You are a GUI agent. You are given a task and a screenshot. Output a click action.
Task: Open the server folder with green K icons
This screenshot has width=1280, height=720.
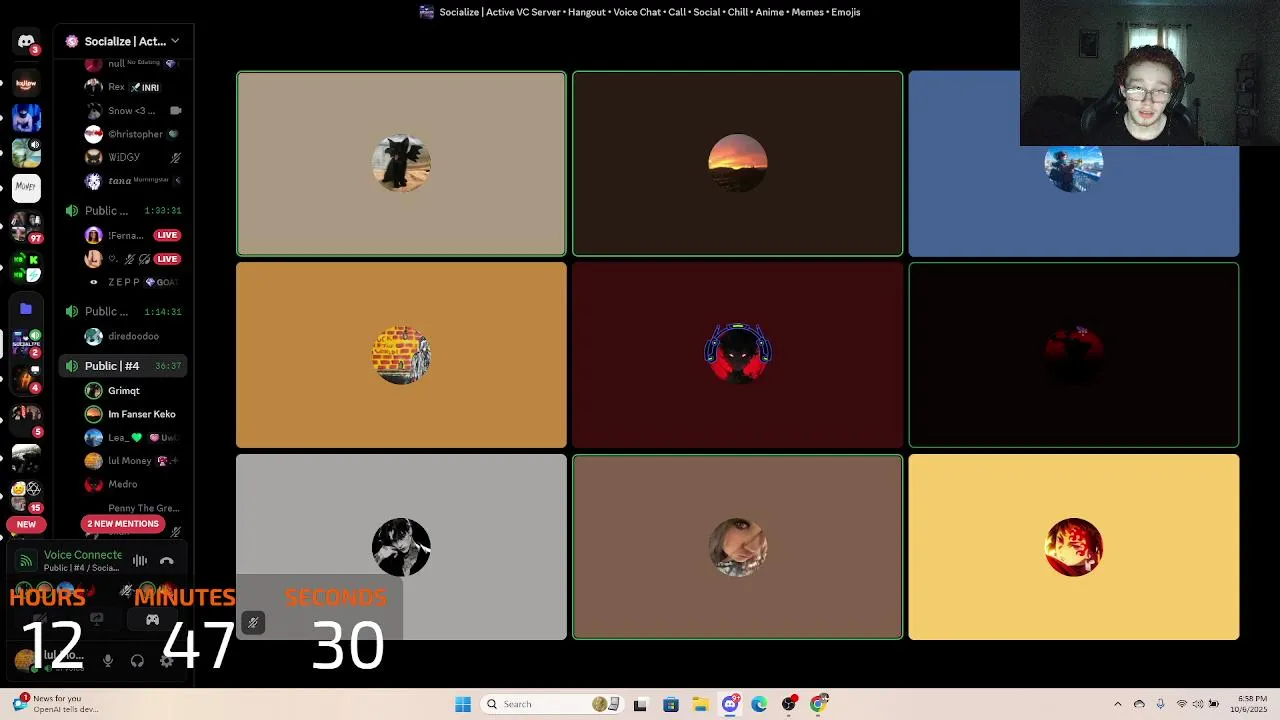coord(26,267)
